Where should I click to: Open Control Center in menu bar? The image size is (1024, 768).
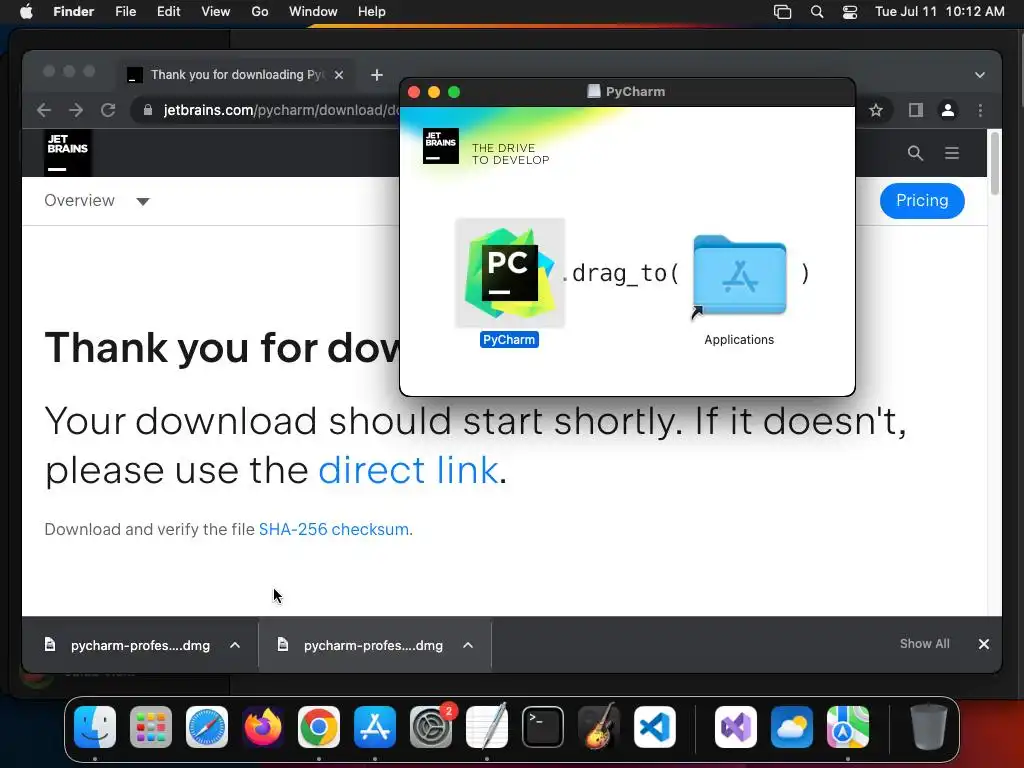tap(850, 12)
